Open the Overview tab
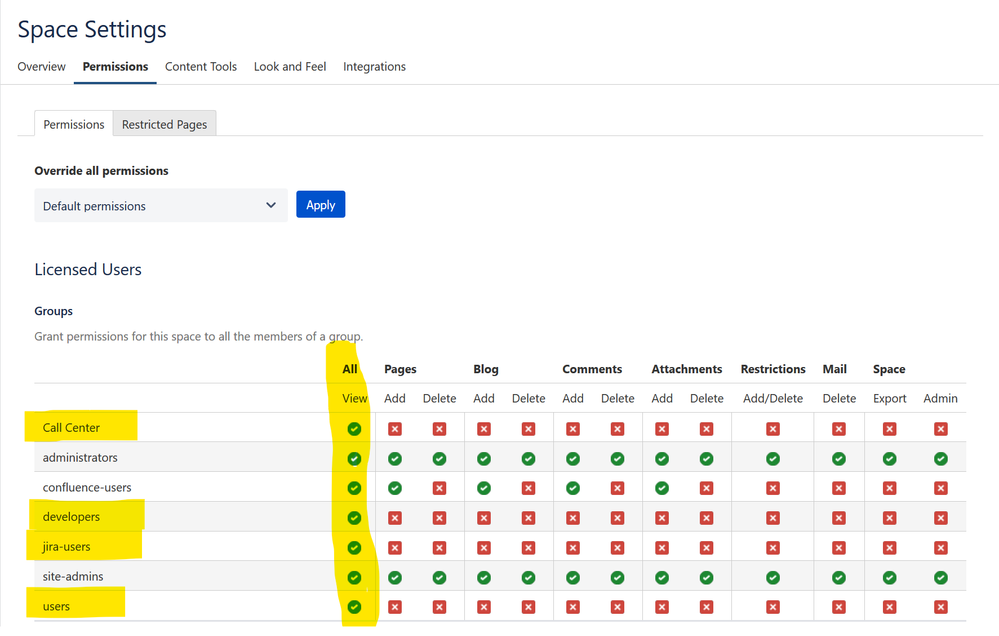 point(41,66)
